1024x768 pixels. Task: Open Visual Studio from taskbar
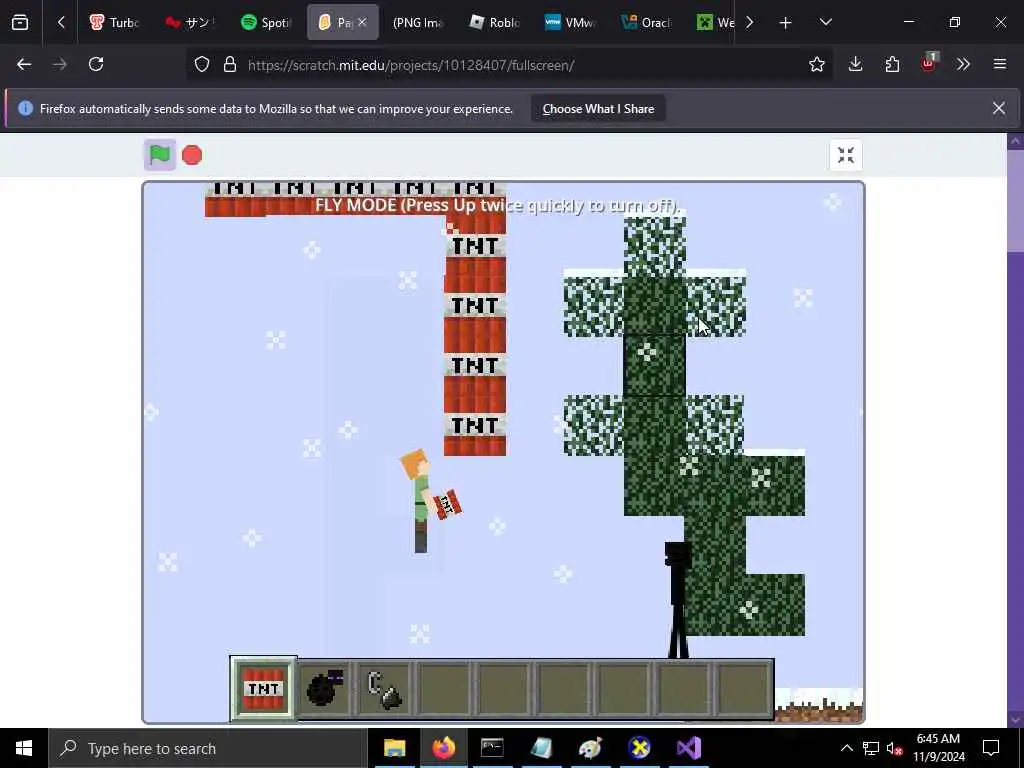[688, 748]
